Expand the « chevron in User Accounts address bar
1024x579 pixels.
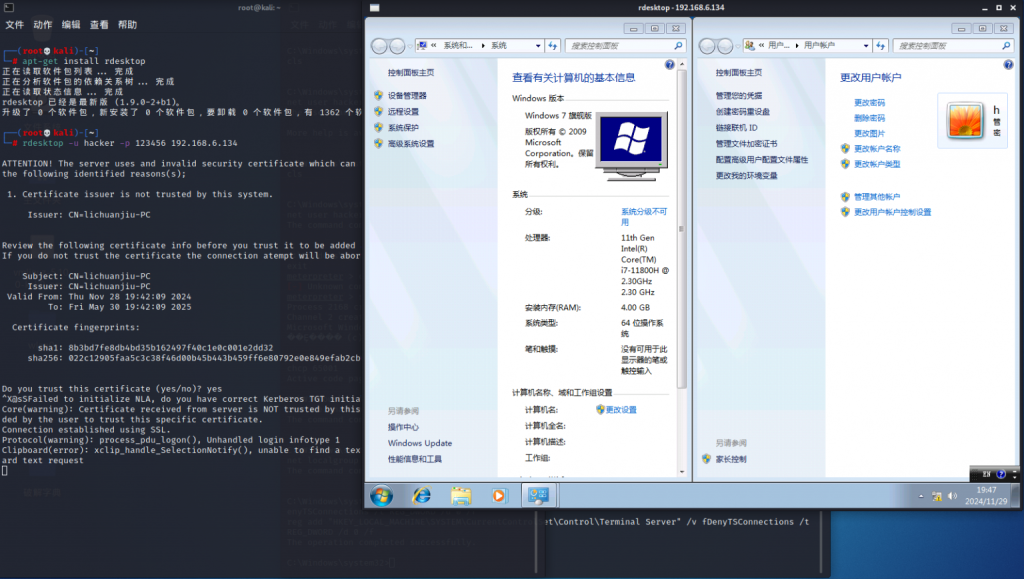pyautogui.click(x=761, y=45)
